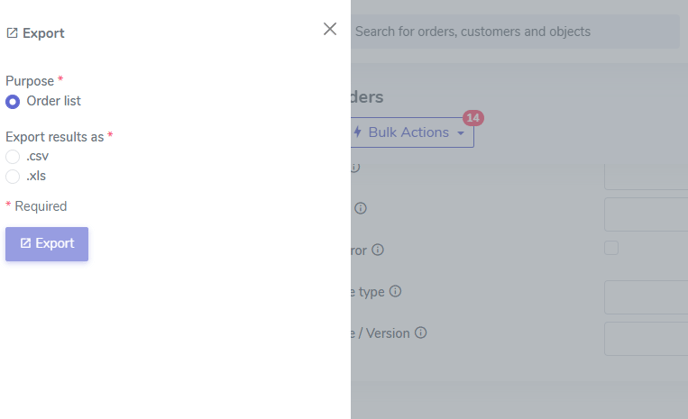688x419 pixels.
Task: Choose .xls as the export format
Action: 13,176
